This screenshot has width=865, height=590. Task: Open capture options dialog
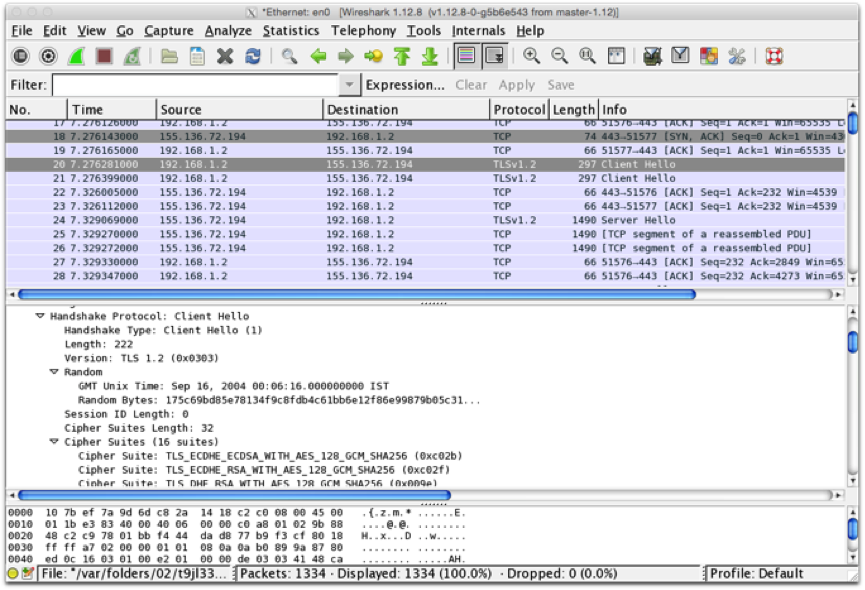(48, 55)
